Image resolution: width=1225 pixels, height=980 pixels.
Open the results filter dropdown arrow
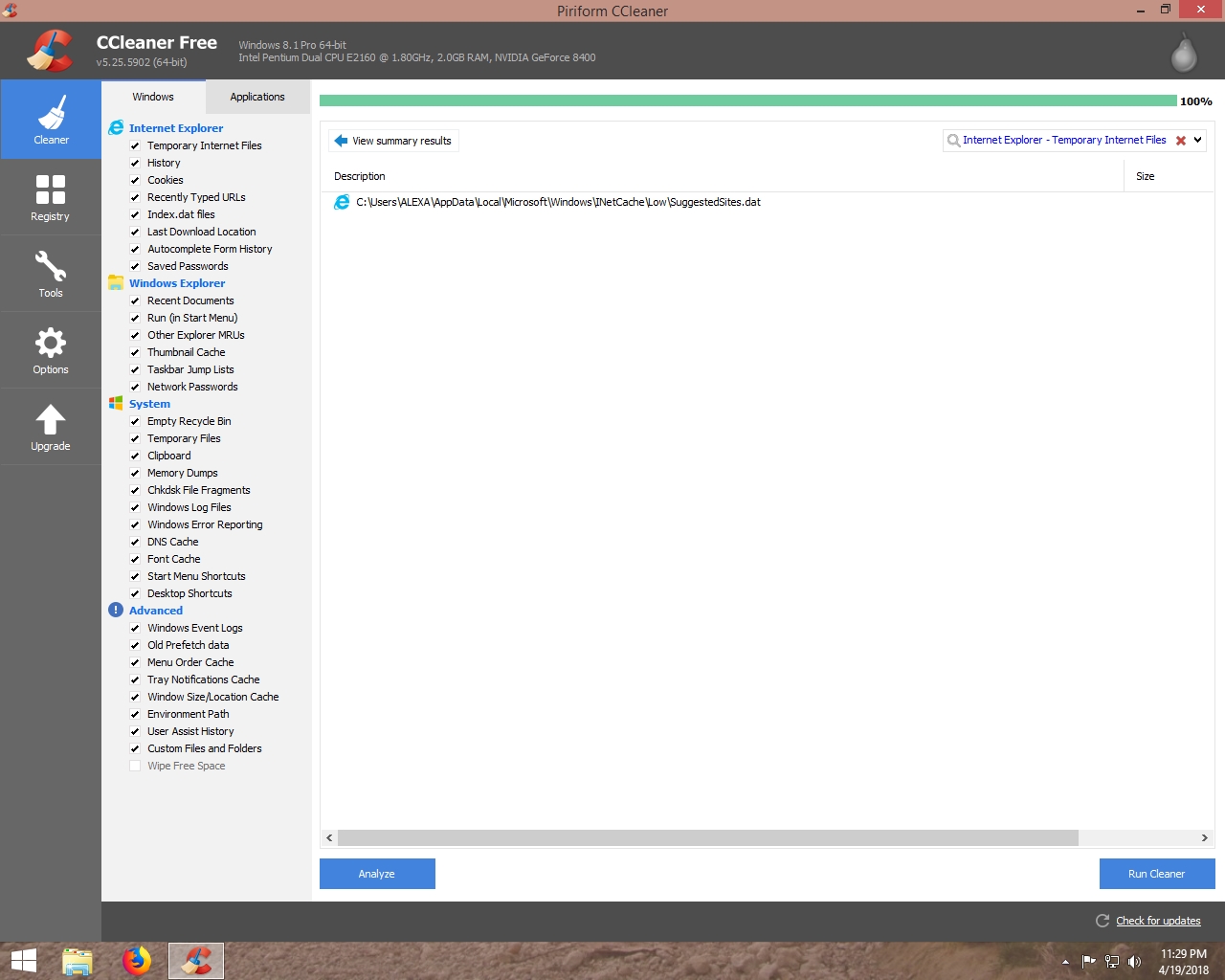tap(1197, 141)
